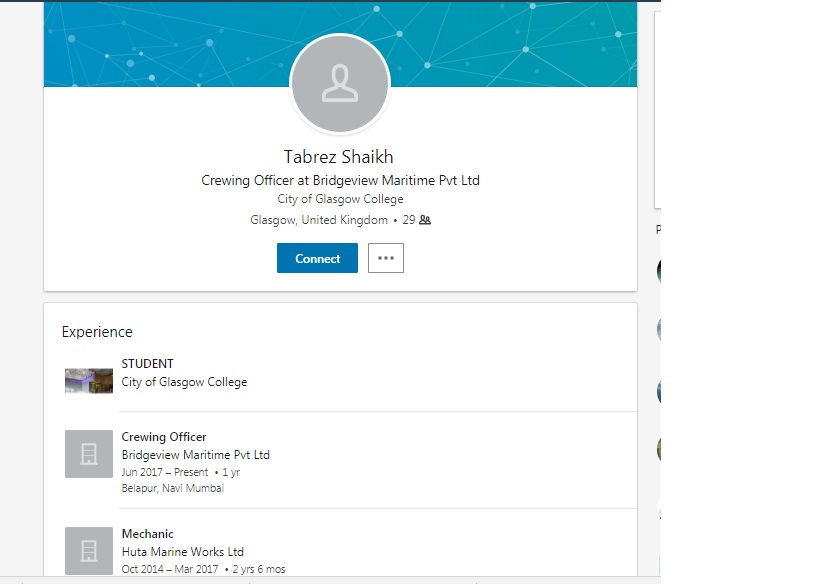Open the STUDENT experience entry title

[147, 364]
